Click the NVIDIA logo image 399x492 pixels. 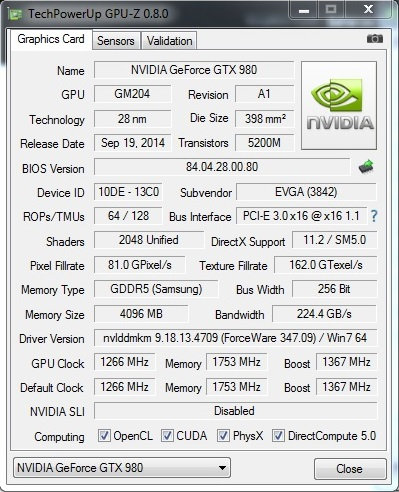[339, 105]
